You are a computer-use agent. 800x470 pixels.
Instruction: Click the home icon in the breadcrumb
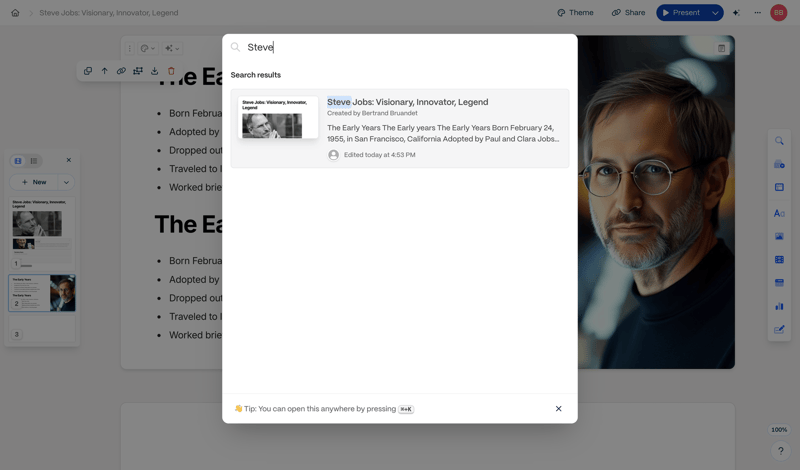click(x=15, y=13)
